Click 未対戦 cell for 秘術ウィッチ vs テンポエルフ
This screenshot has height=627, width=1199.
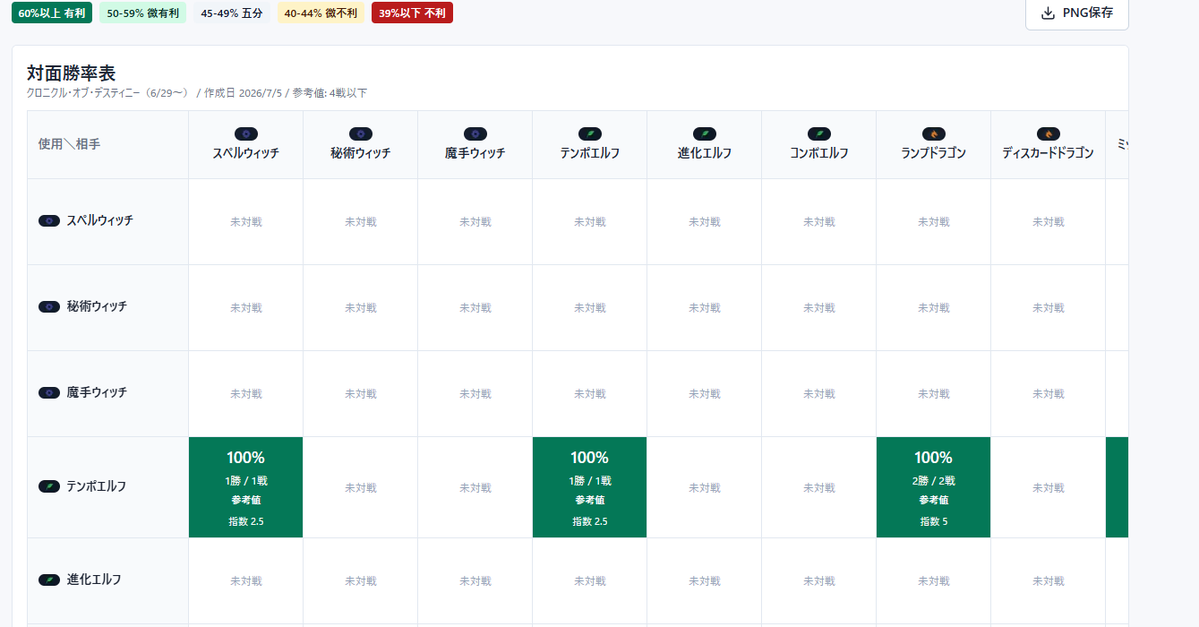click(x=590, y=308)
